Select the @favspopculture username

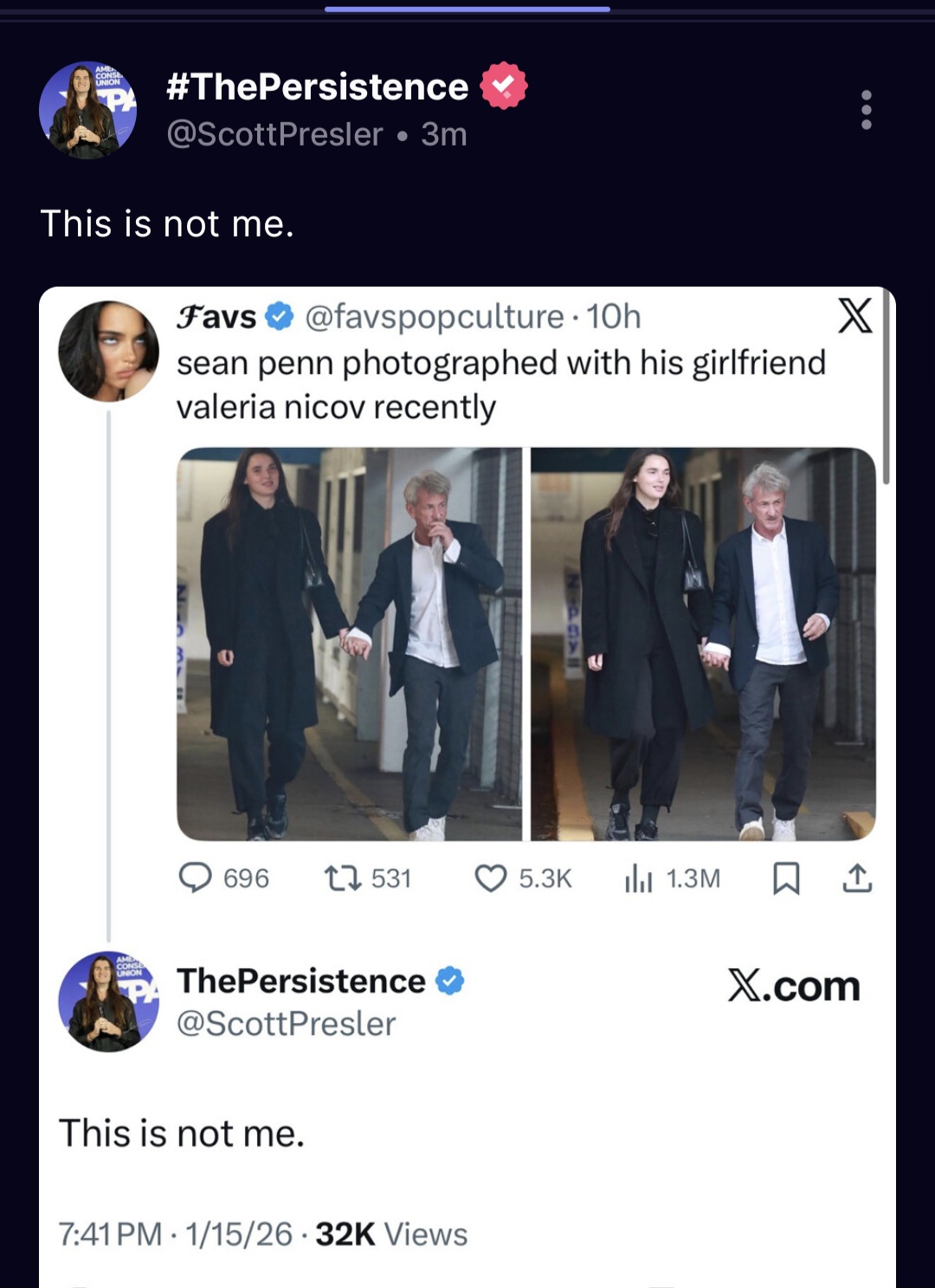tap(435, 318)
